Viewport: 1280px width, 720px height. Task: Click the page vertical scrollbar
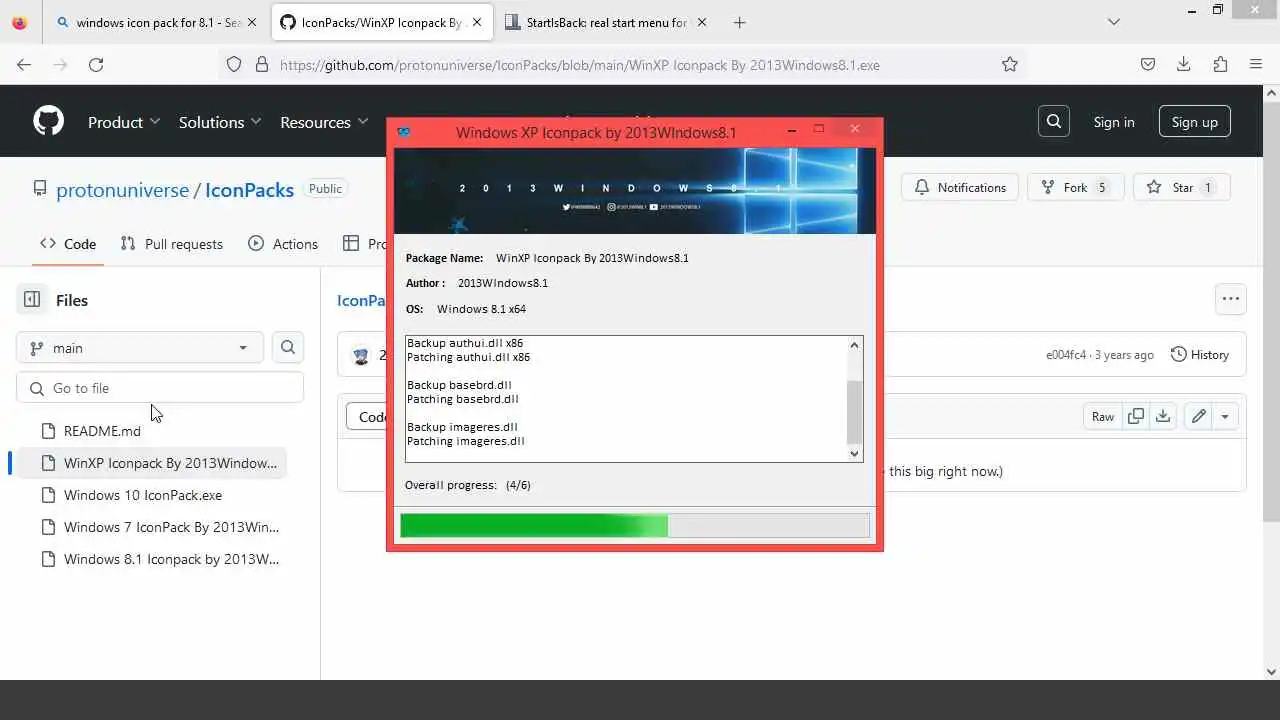(1272, 380)
